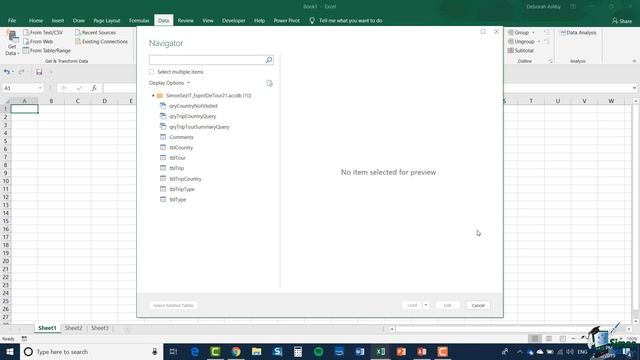The image size is (640, 360).
Task: Switch to Sheet2 tab
Action: pyautogui.click(x=73, y=328)
